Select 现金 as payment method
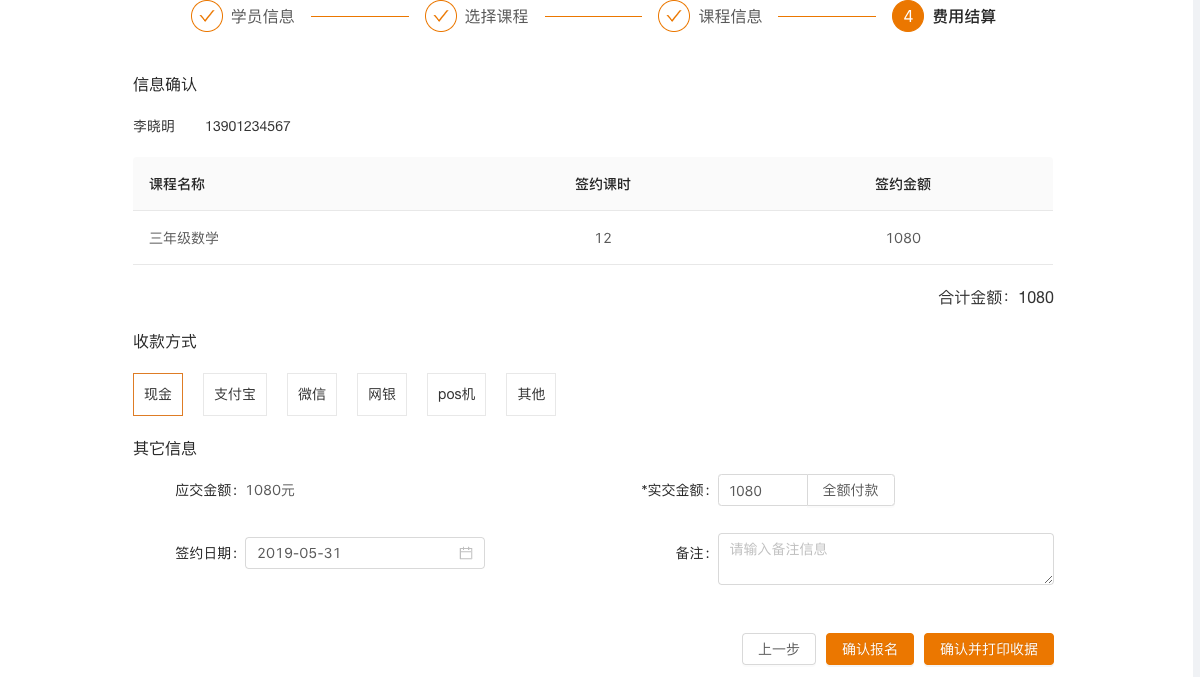The width and height of the screenshot is (1200, 677). coord(158,394)
